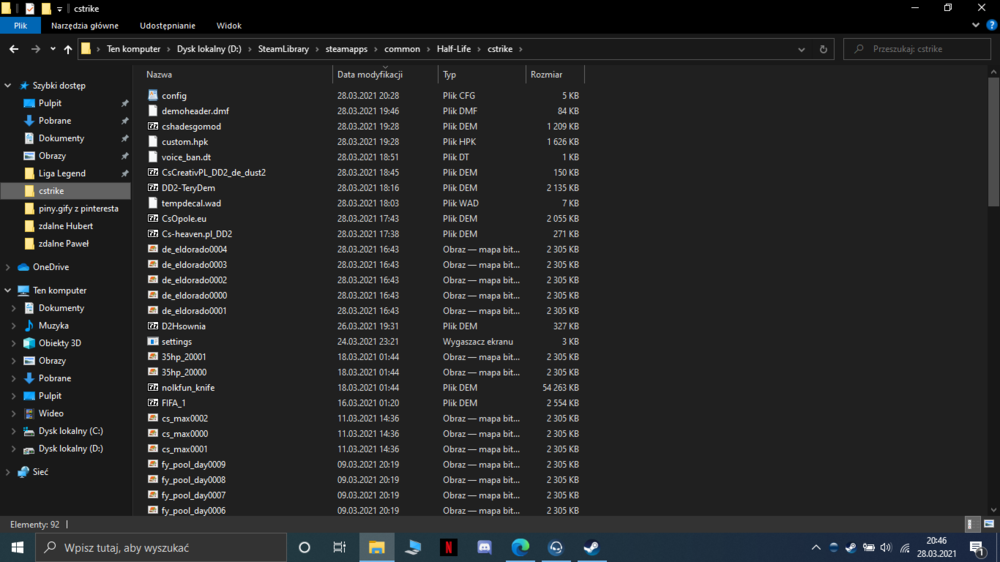Open the notification center icon

pyautogui.click(x=977, y=547)
